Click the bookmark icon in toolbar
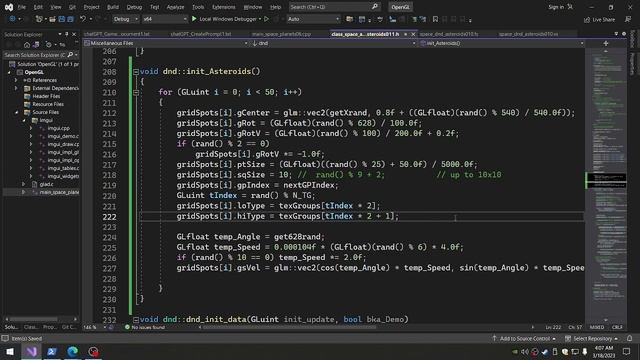 coord(435,19)
